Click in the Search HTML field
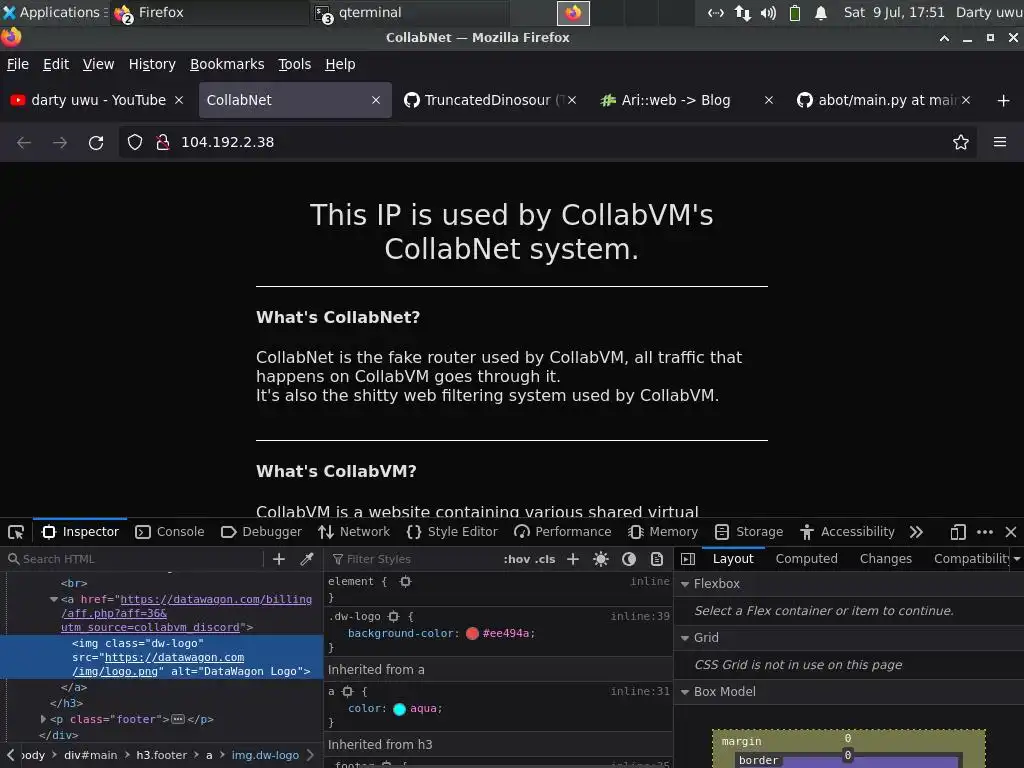 pyautogui.click(x=135, y=559)
